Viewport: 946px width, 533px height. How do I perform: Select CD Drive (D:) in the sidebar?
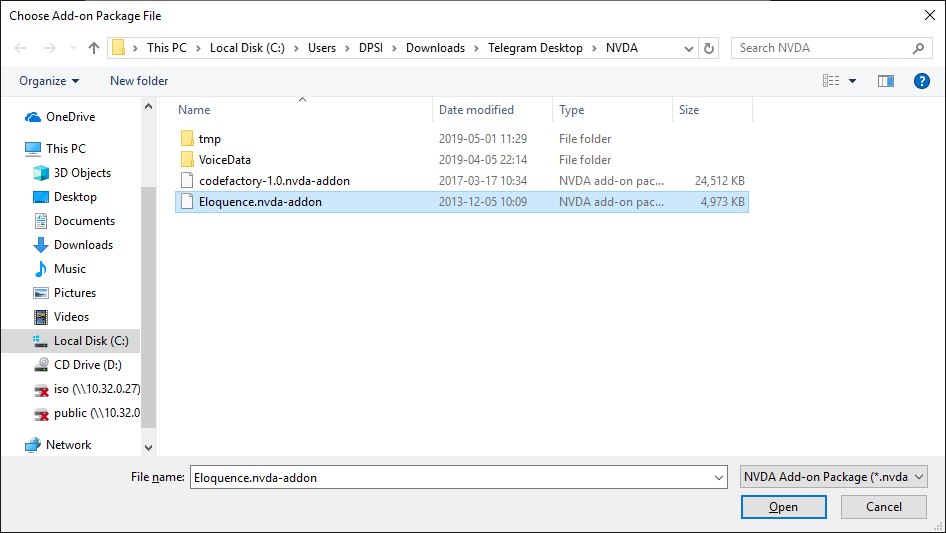[87, 365]
